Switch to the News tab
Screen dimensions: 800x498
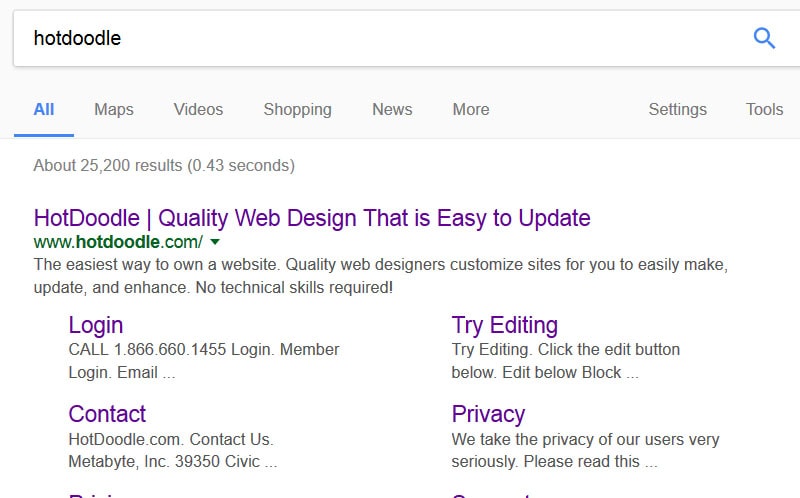click(x=392, y=109)
